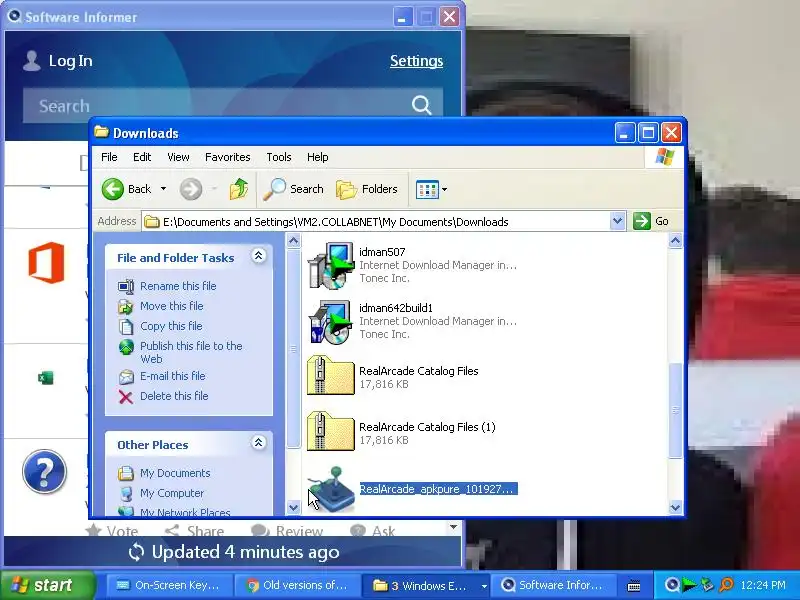Click Updated 4 minutes ago refresh bar

234,552
